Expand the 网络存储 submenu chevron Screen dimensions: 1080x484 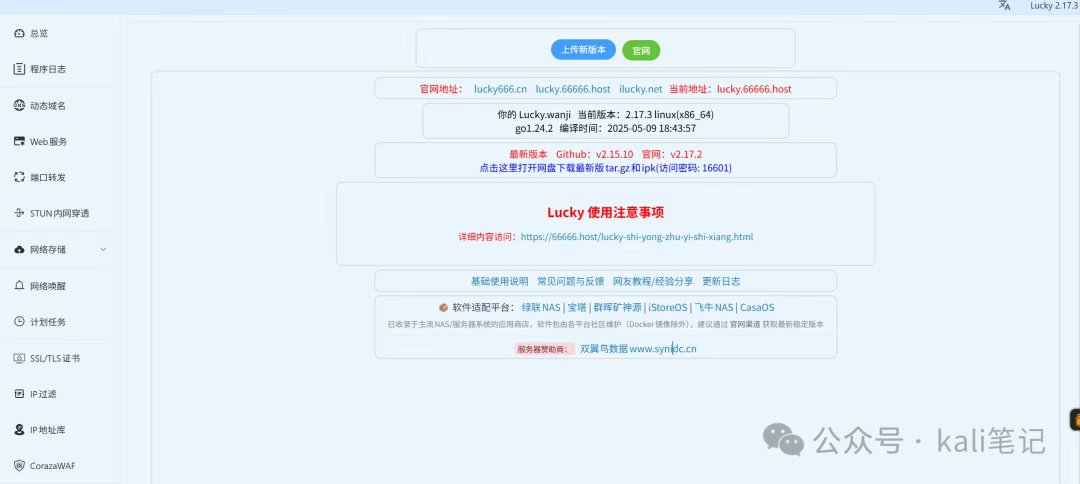coord(103,249)
